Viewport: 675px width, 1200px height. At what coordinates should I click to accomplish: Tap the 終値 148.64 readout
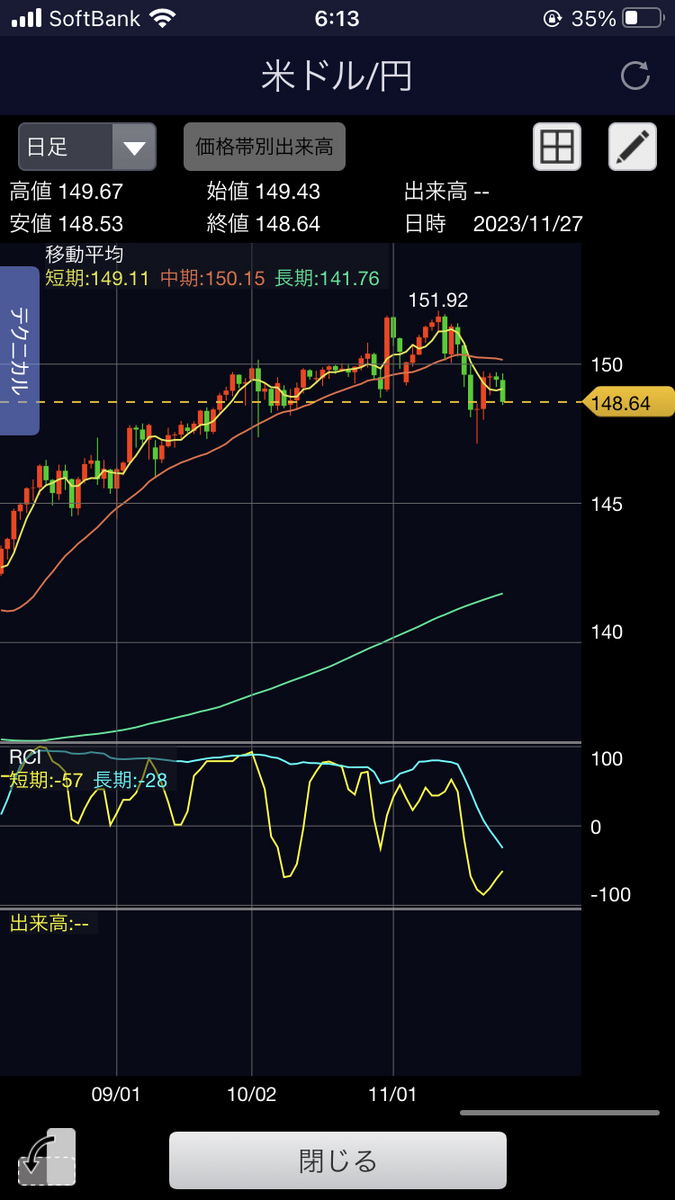[x=264, y=224]
